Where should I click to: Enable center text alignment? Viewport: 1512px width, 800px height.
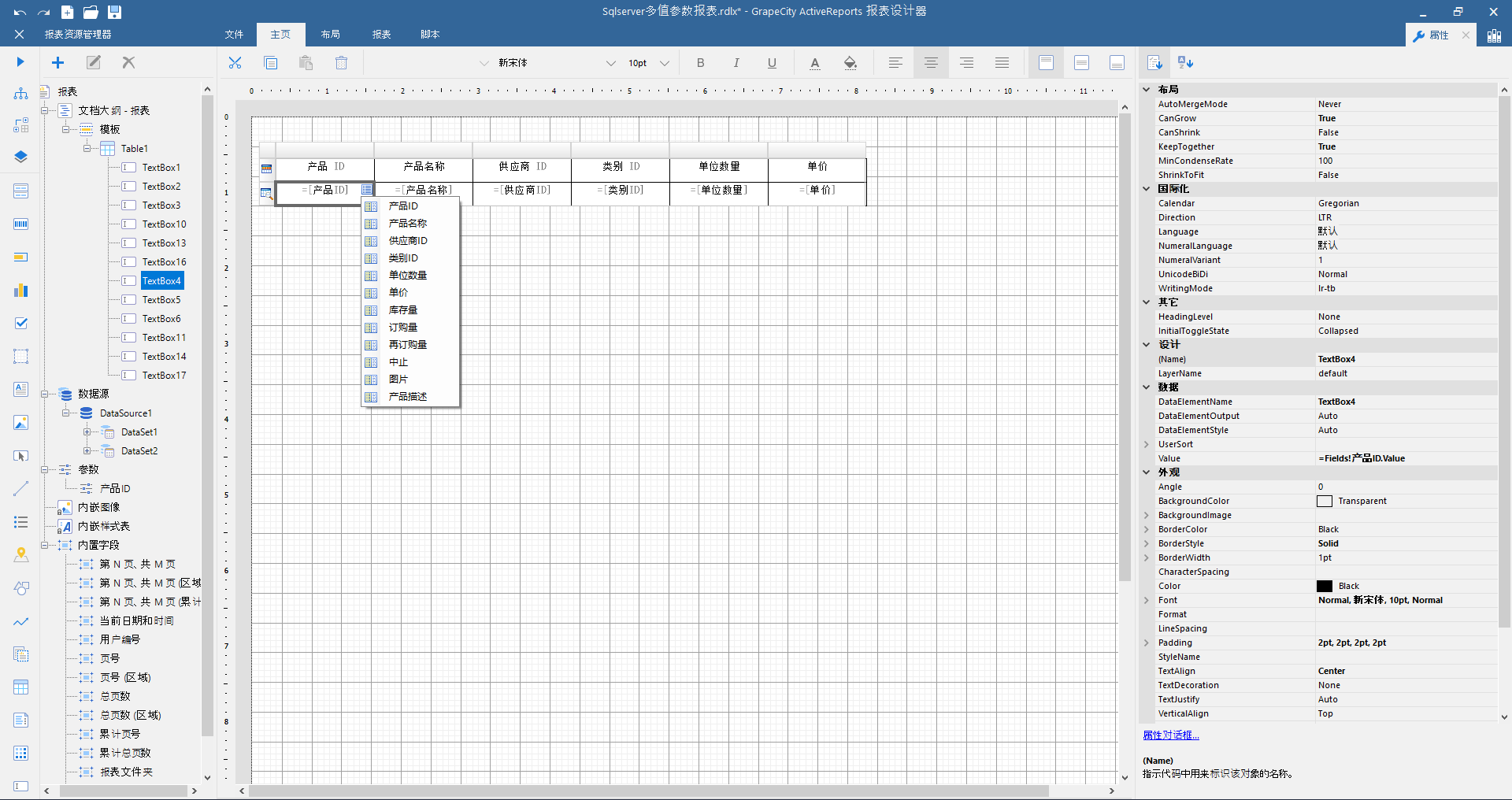point(931,62)
